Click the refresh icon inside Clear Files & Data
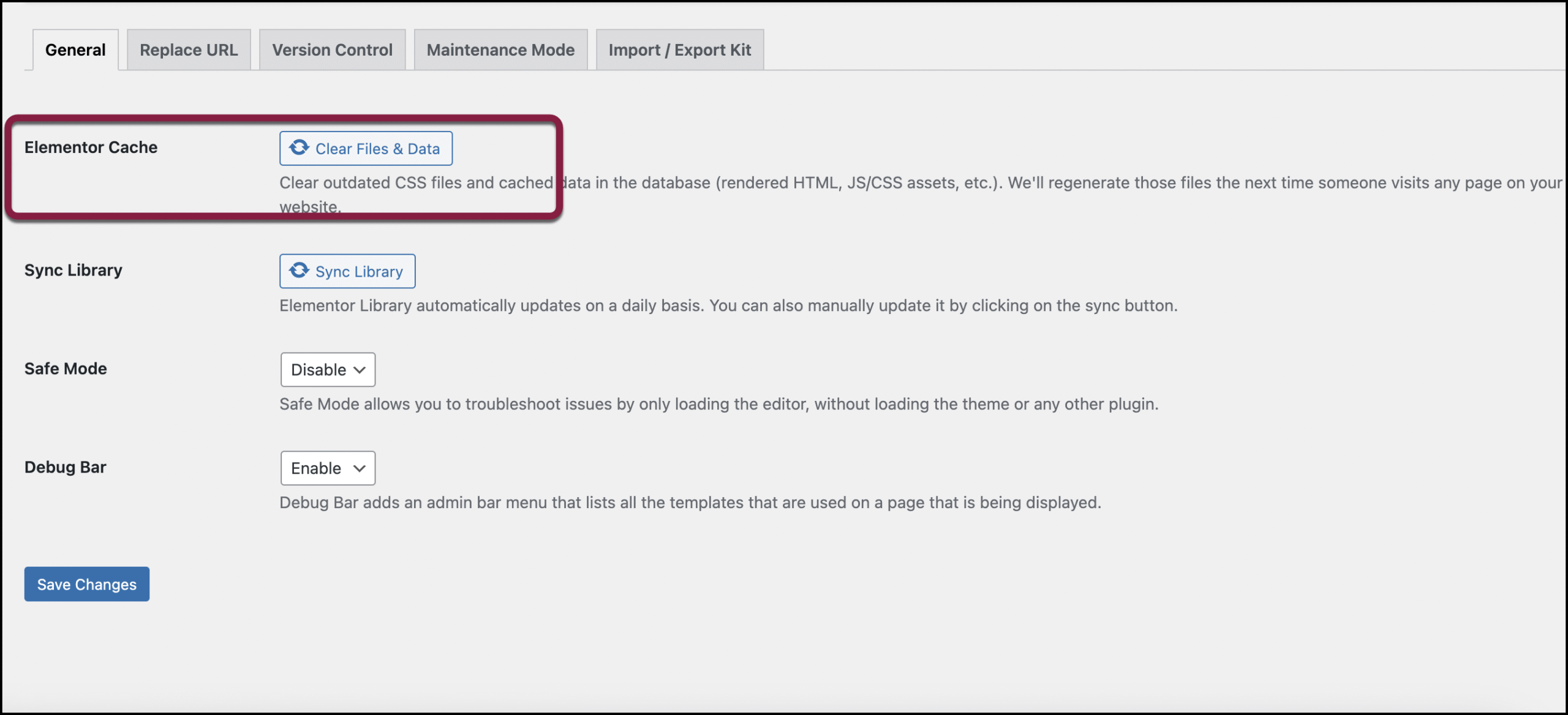 [300, 148]
